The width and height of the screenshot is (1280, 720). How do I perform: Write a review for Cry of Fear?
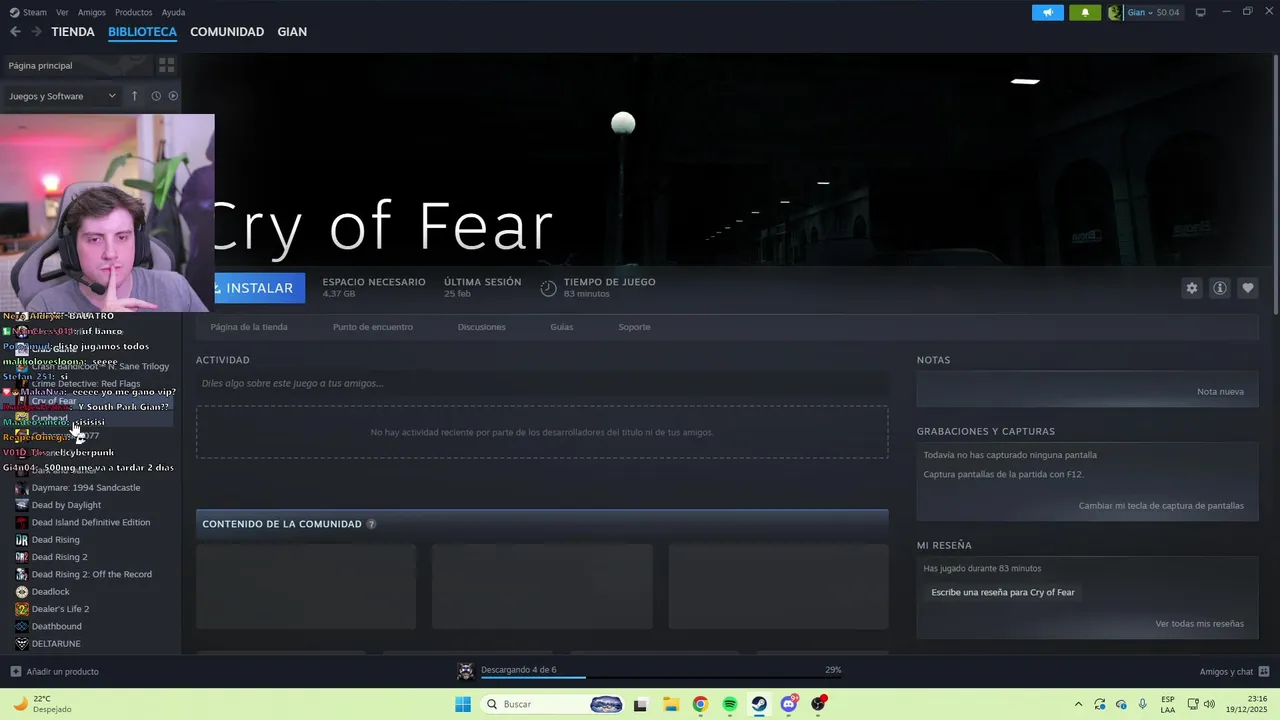point(1003,592)
